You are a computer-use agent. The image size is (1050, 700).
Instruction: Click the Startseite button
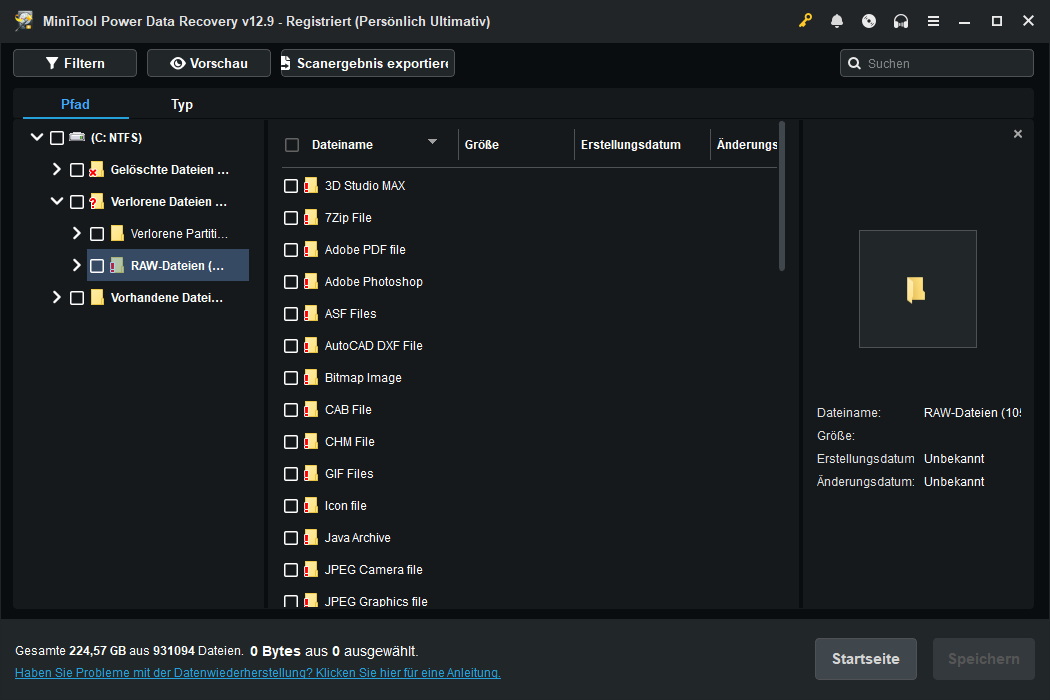tap(865, 659)
